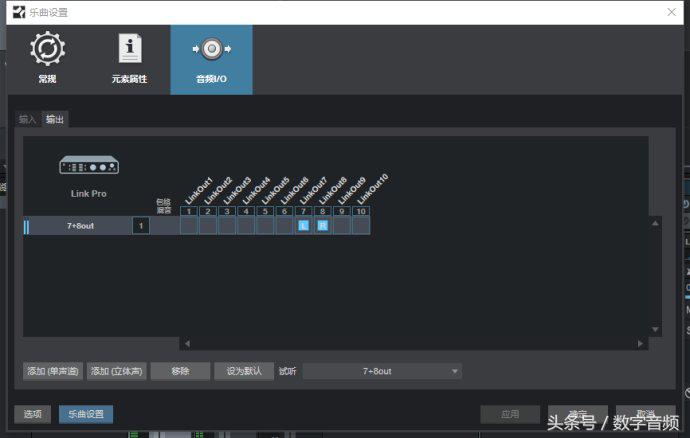Click the 移除 remove button
This screenshot has width=690, height=438.
click(180, 371)
